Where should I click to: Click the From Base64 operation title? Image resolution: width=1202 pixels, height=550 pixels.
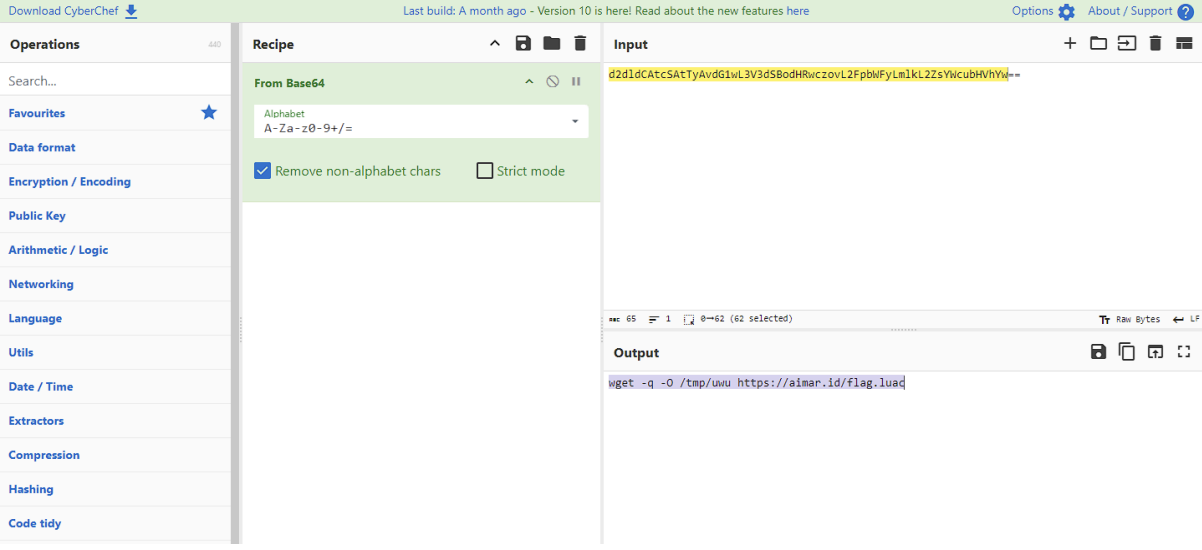[290, 83]
